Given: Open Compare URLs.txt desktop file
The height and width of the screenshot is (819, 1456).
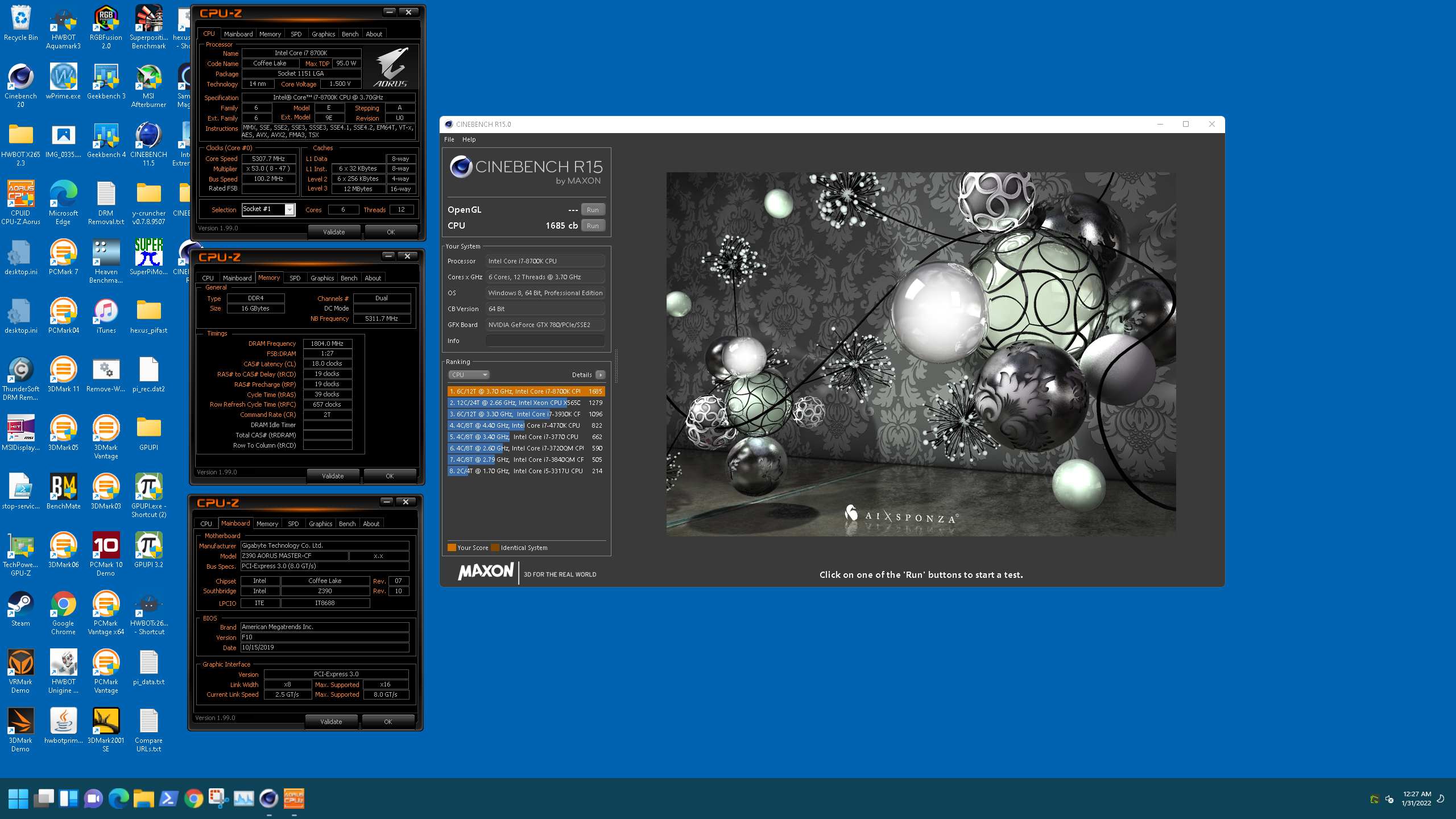Looking at the screenshot, I should point(148,730).
